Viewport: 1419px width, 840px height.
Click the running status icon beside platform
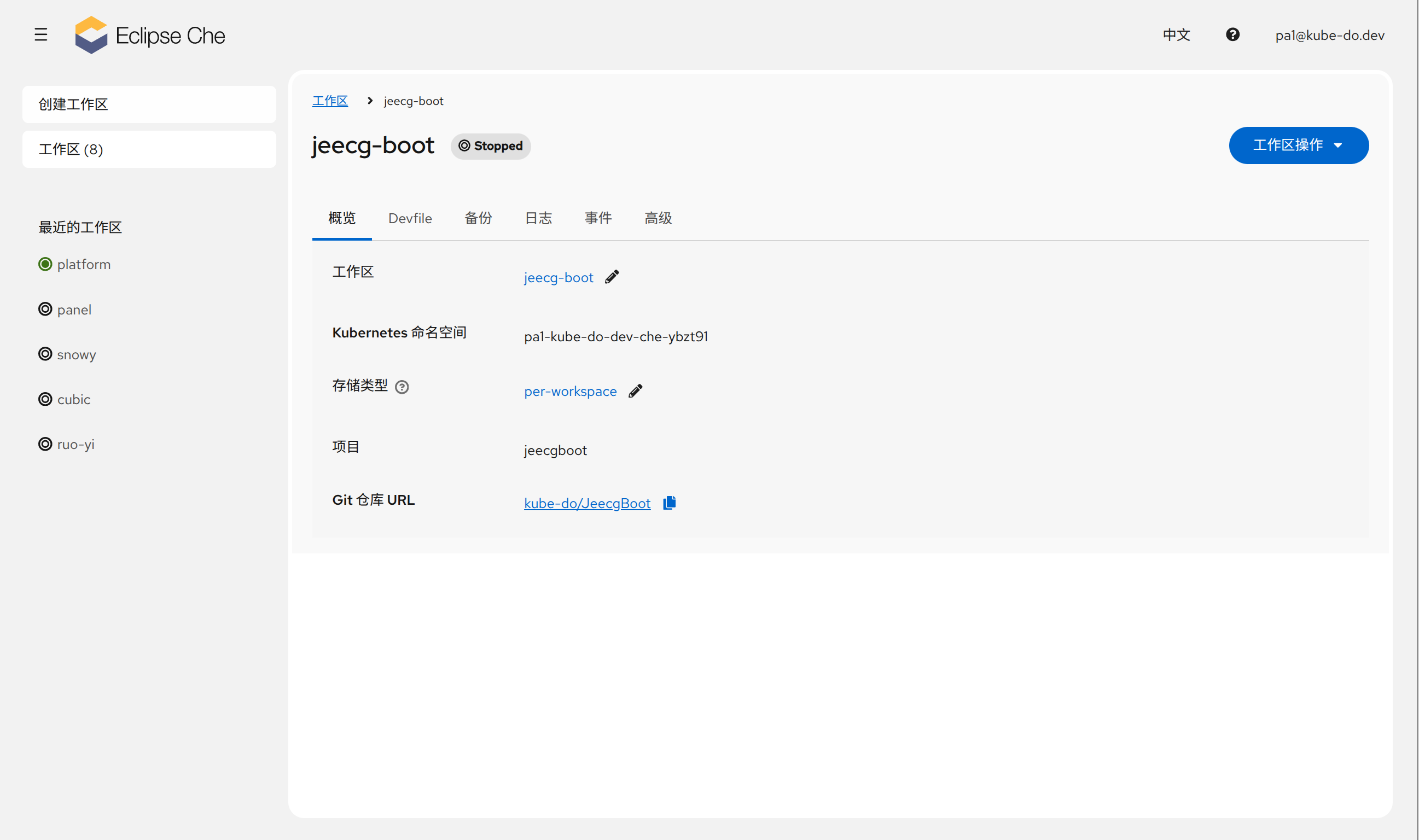[x=45, y=264]
